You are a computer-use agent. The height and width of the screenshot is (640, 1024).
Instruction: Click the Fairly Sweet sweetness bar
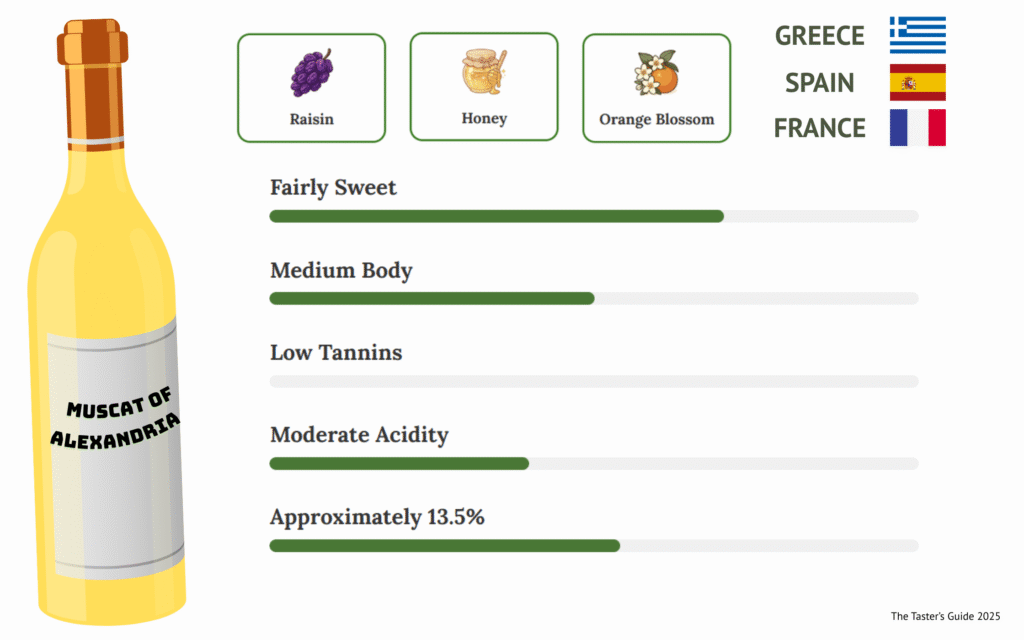pos(594,216)
